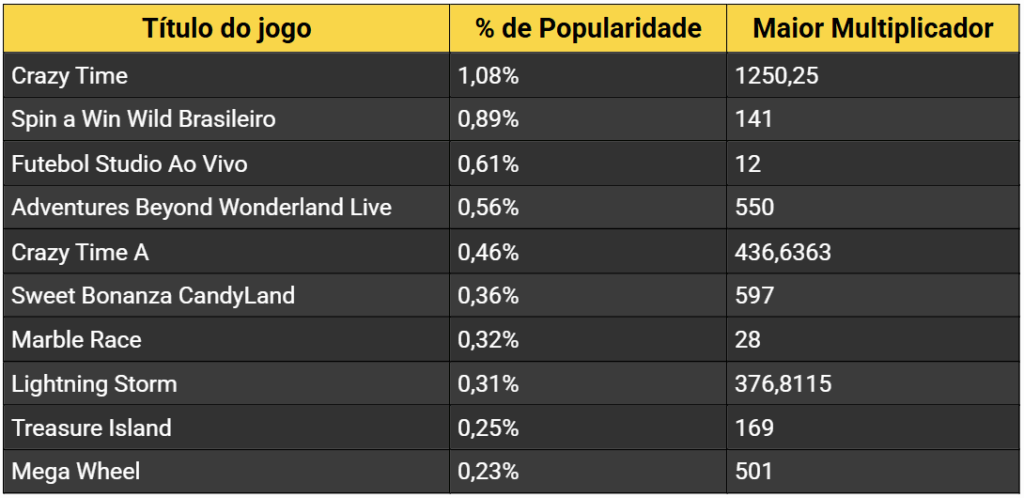Click the 597 multiplier value
The height and width of the screenshot is (498, 1024).
click(754, 296)
